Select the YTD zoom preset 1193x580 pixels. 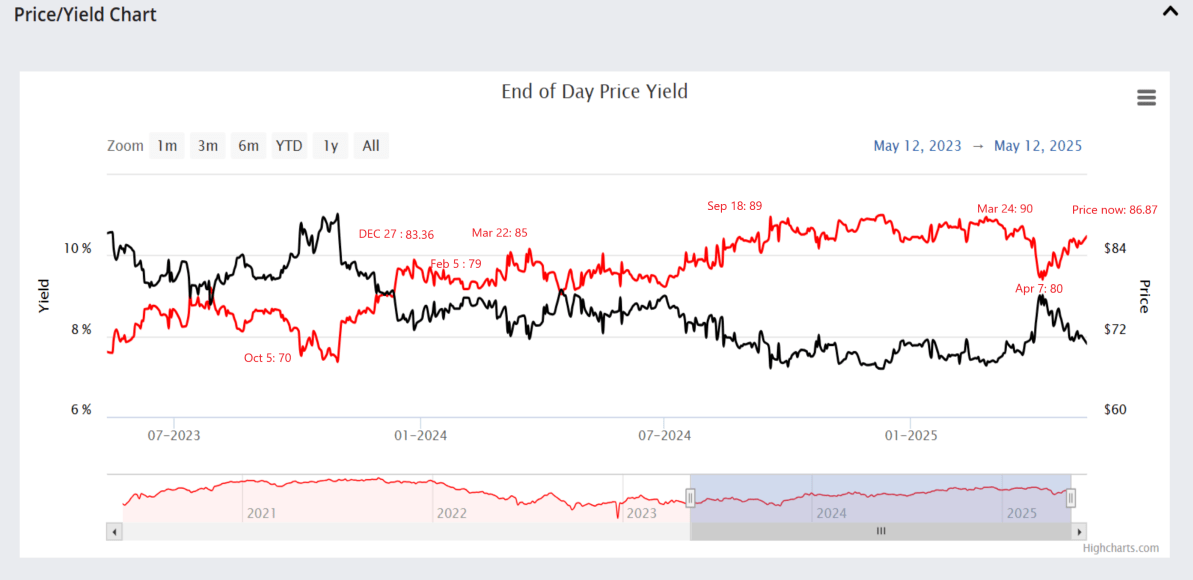[x=289, y=145]
